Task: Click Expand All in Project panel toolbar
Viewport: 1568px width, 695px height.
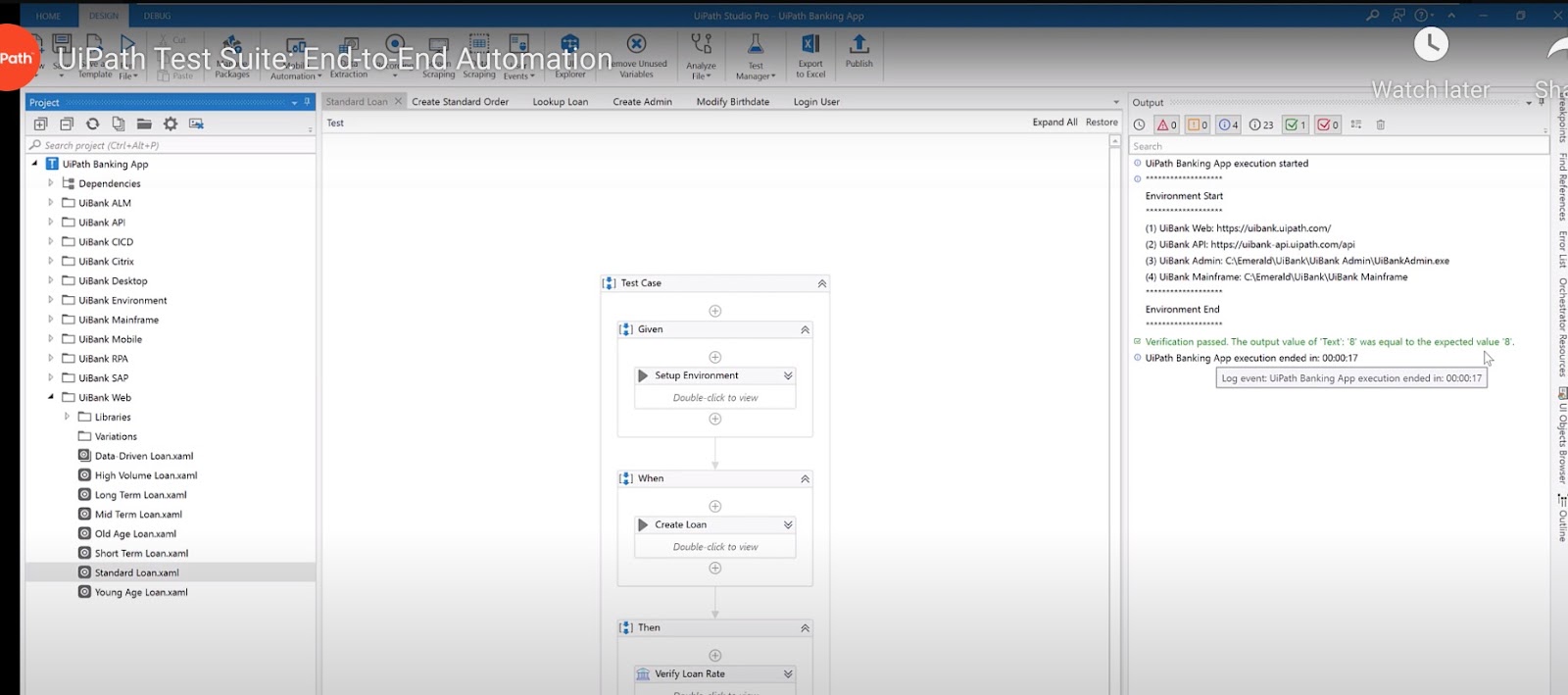Action: 40,124
